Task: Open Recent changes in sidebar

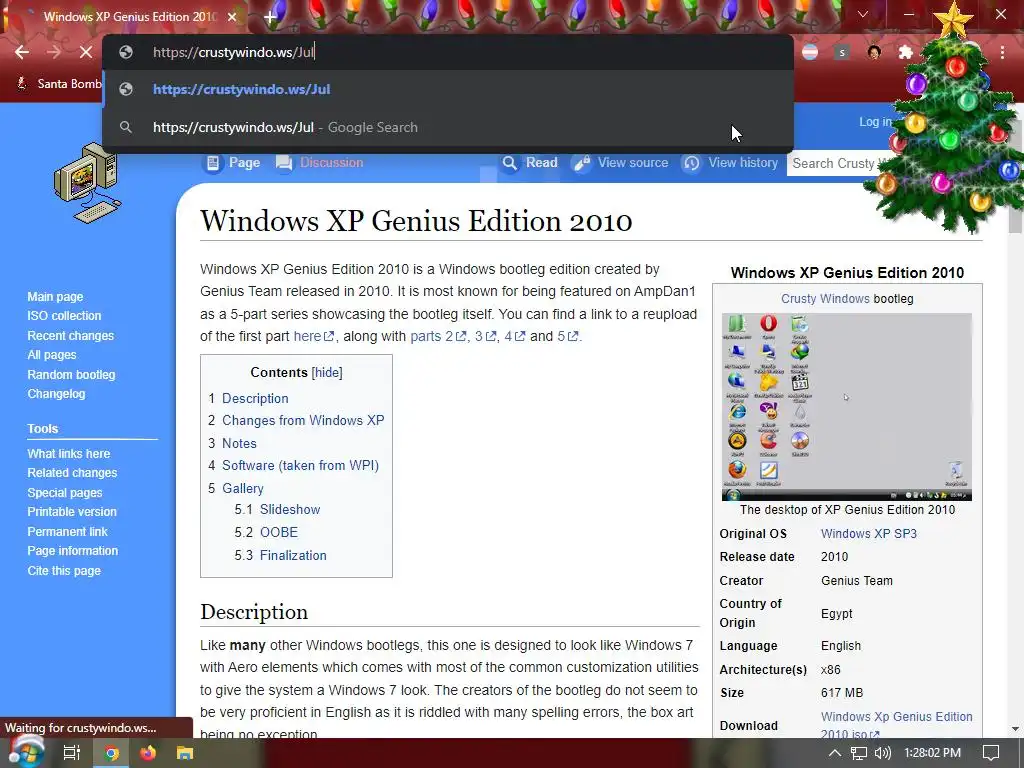Action: (x=71, y=336)
